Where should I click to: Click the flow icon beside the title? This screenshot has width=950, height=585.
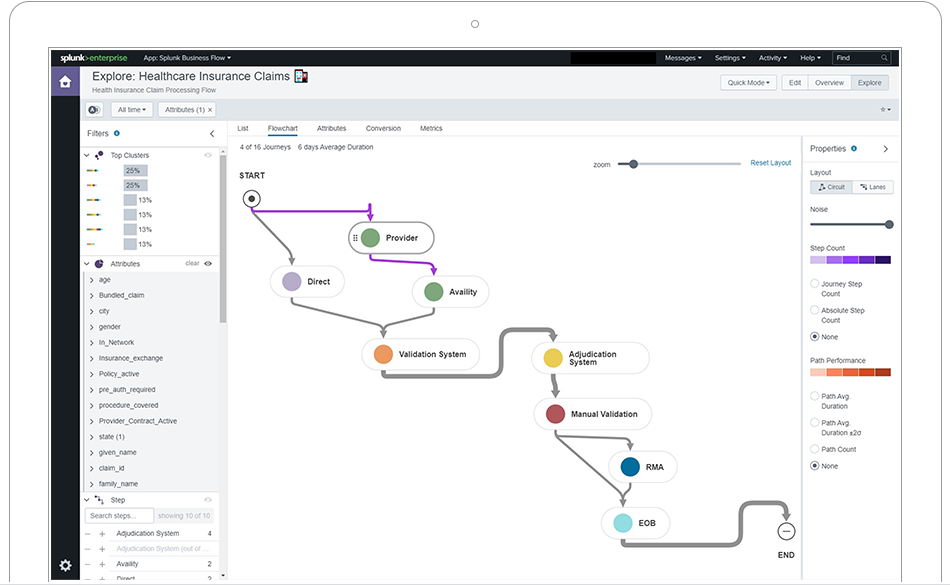[x=301, y=76]
